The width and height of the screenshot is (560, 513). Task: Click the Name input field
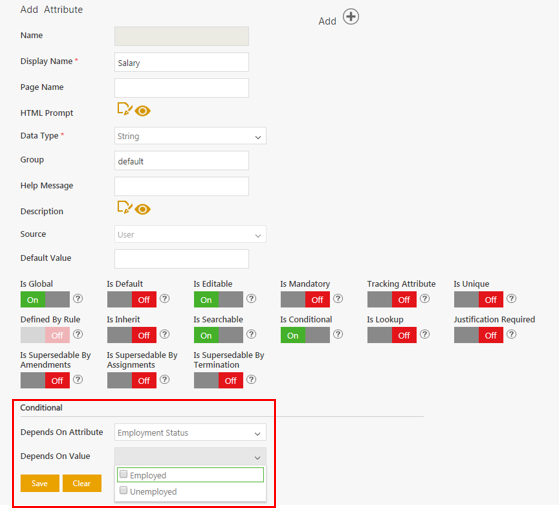181,36
